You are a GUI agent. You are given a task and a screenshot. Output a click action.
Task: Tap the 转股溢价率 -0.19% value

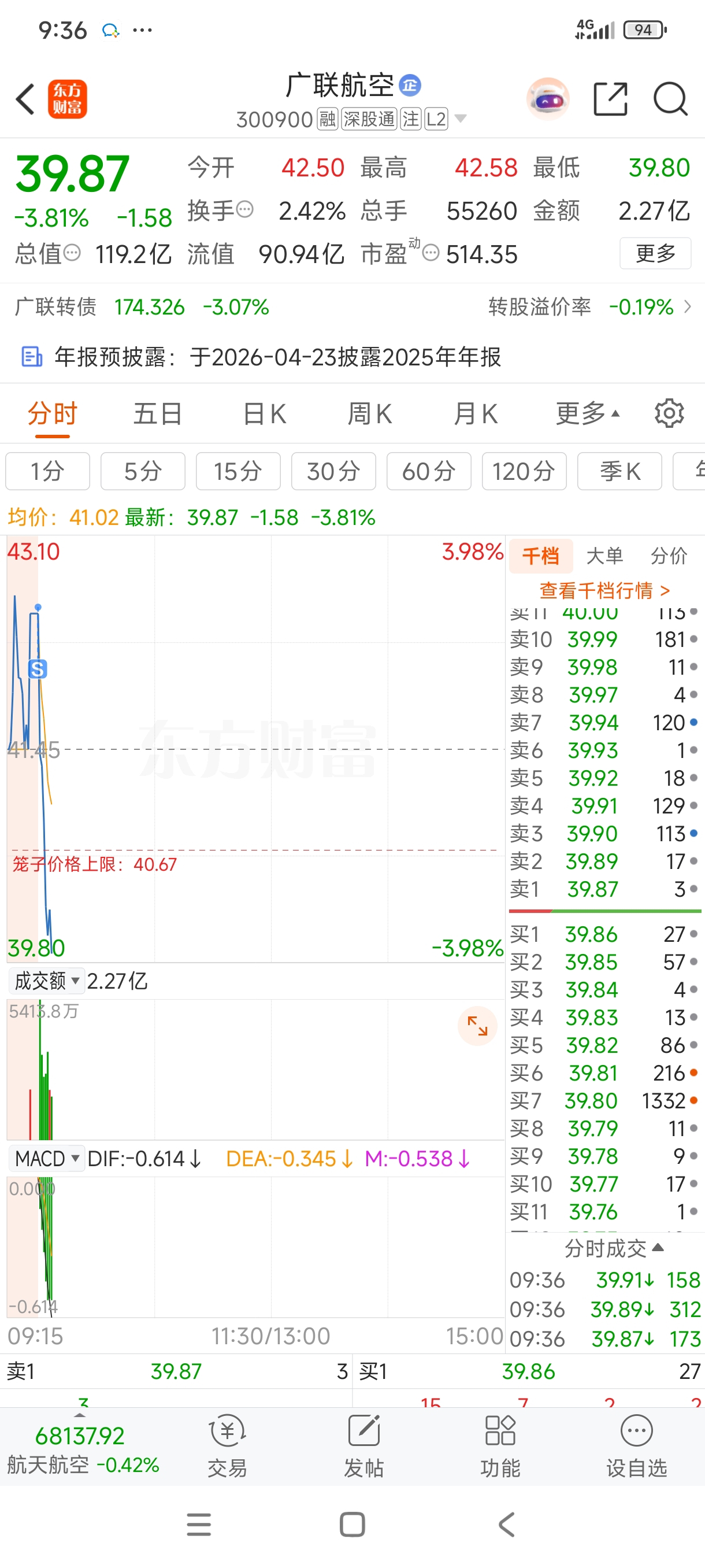641,306
